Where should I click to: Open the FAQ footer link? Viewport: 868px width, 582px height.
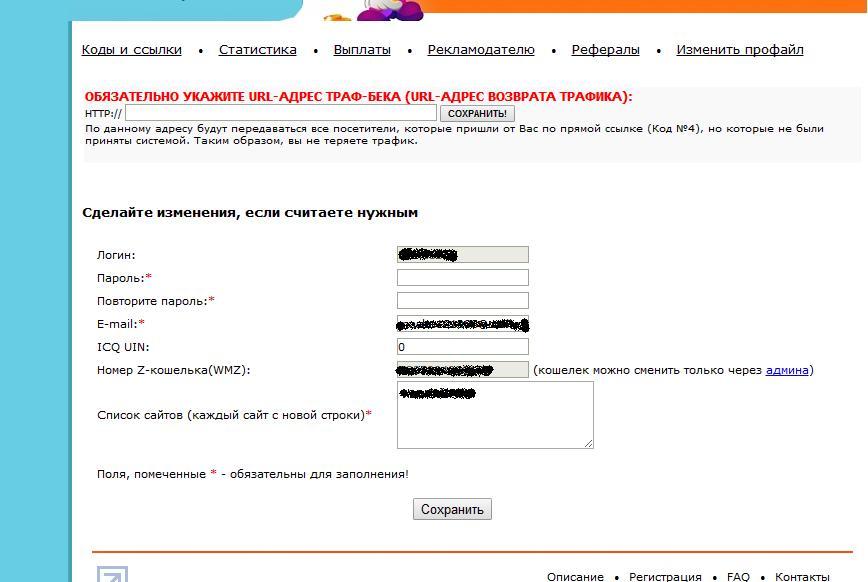click(738, 576)
